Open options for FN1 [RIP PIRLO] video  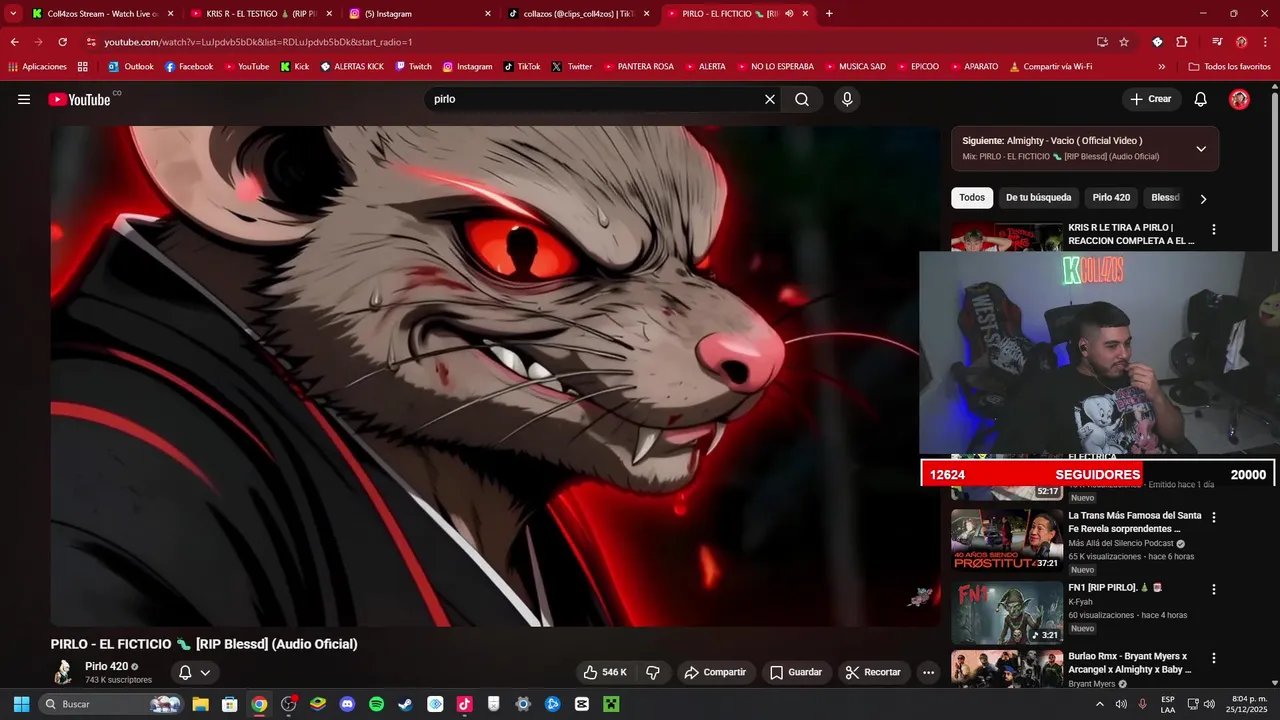(1214, 589)
